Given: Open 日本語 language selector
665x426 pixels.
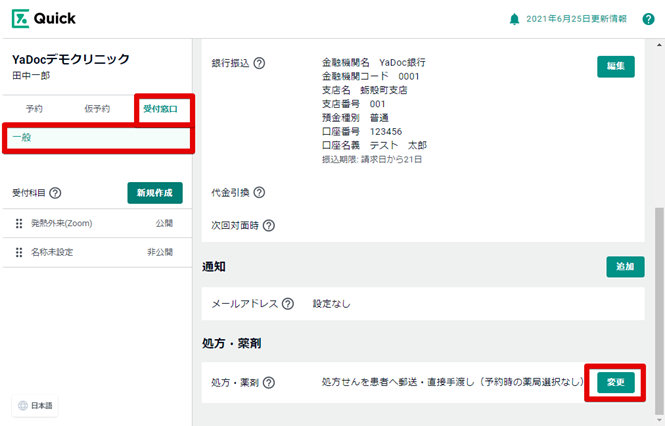Looking at the screenshot, I should (x=35, y=405).
